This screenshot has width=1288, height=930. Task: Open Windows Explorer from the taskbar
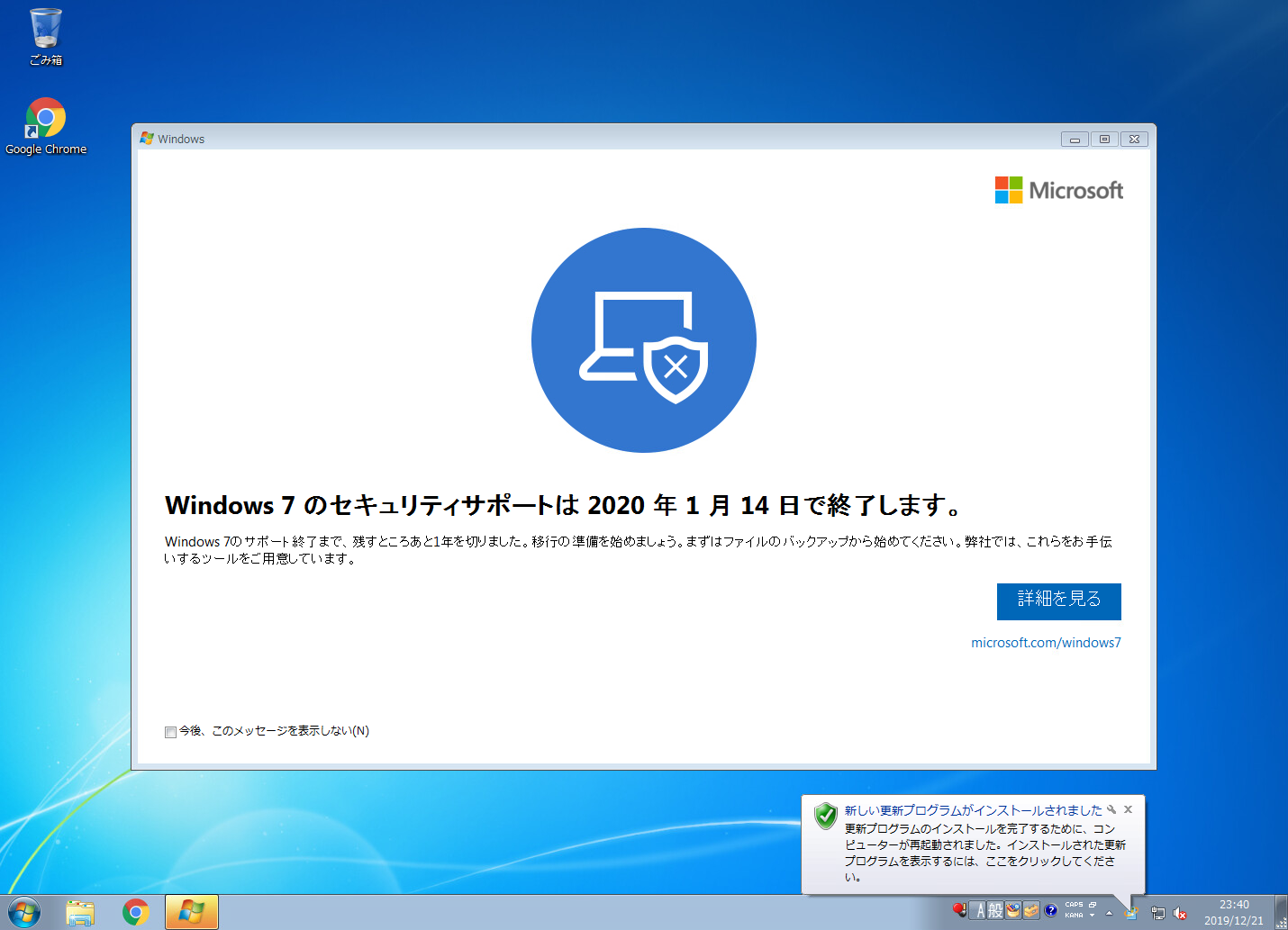point(80,912)
